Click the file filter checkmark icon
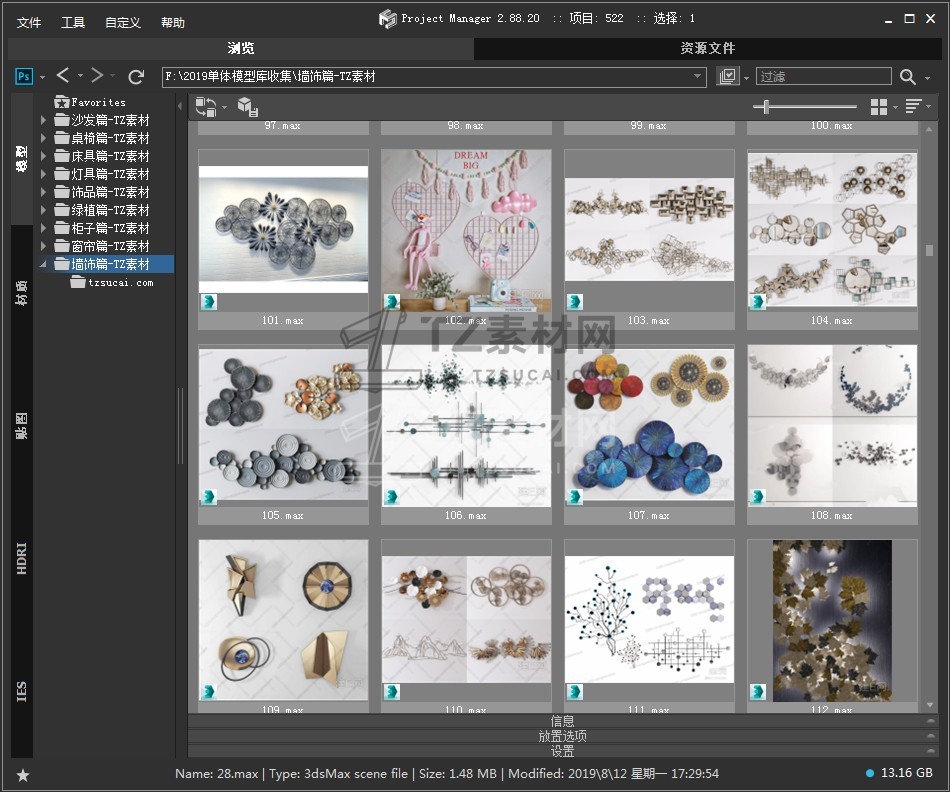This screenshot has height=792, width=950. (727, 77)
